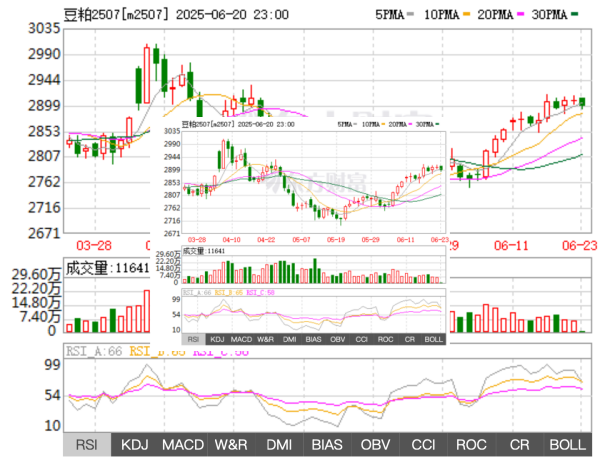600x468 pixels.
Task: Select the BIAS indicator in the bottom bar
Action: (x=328, y=444)
